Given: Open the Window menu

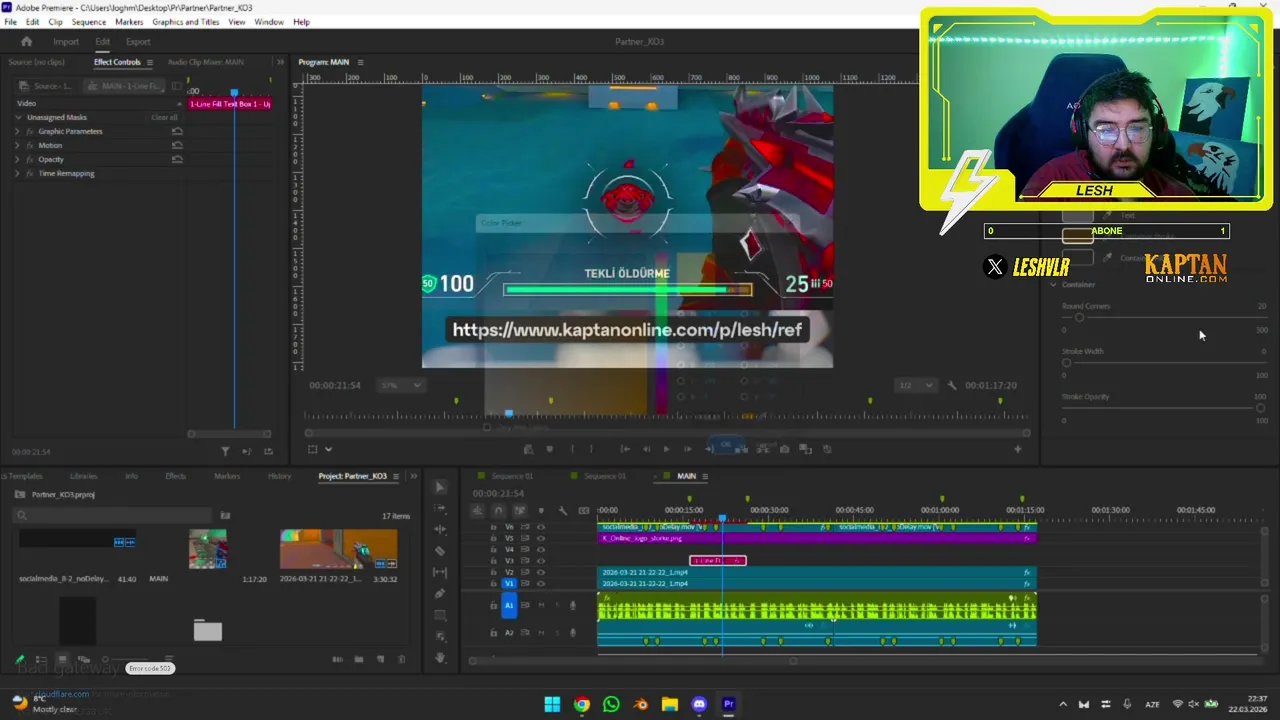Looking at the screenshot, I should [269, 22].
